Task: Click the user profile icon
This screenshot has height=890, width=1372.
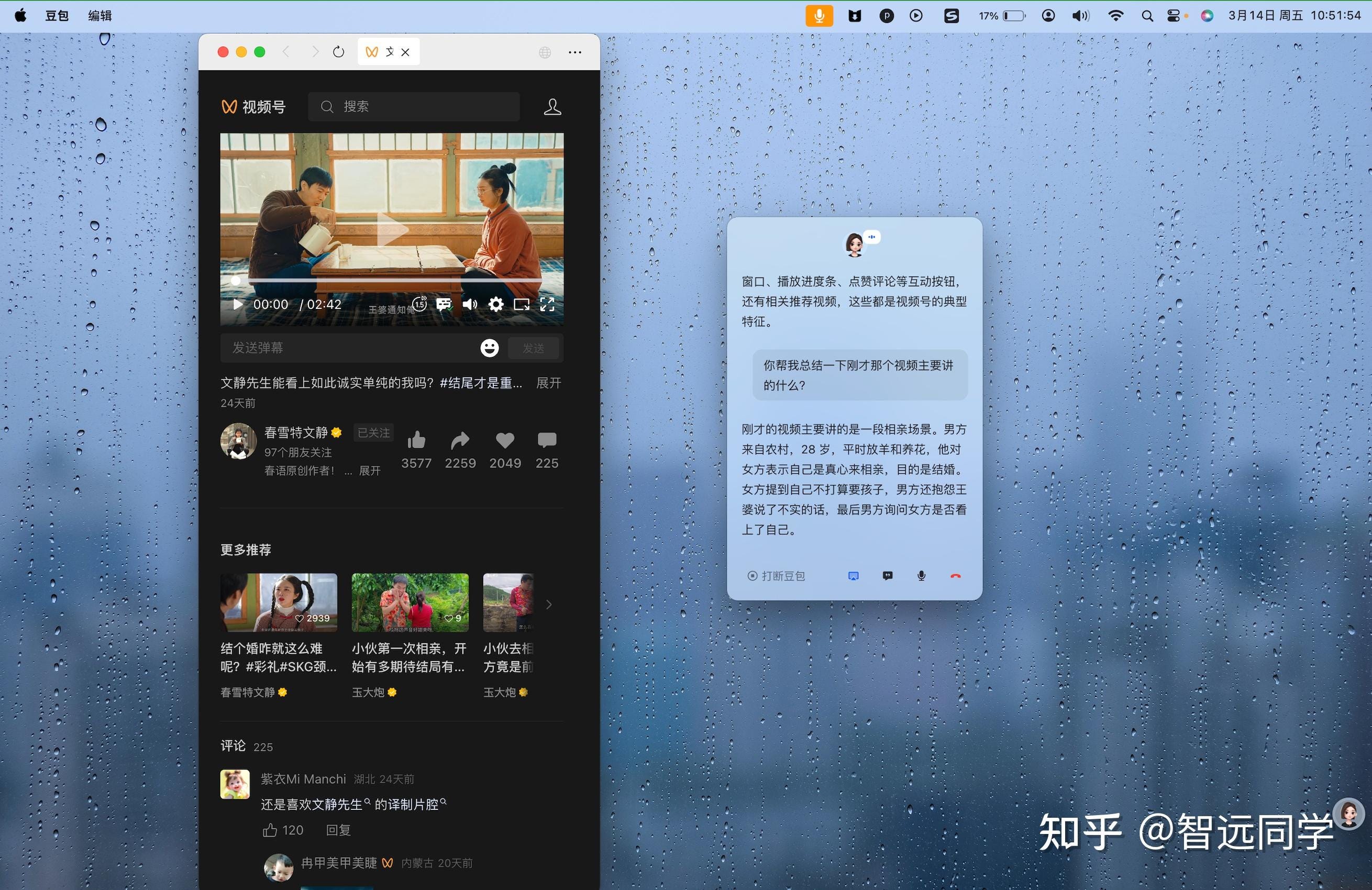Action: pos(552,107)
